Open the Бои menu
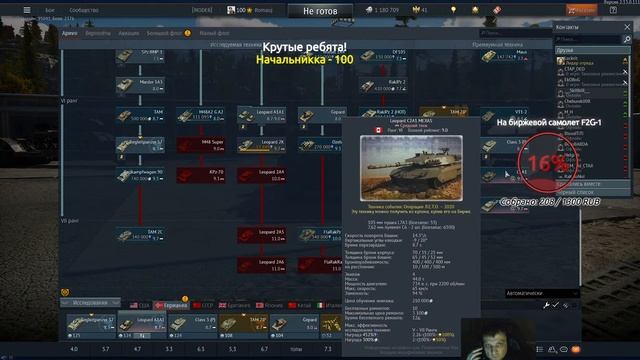 pos(50,10)
